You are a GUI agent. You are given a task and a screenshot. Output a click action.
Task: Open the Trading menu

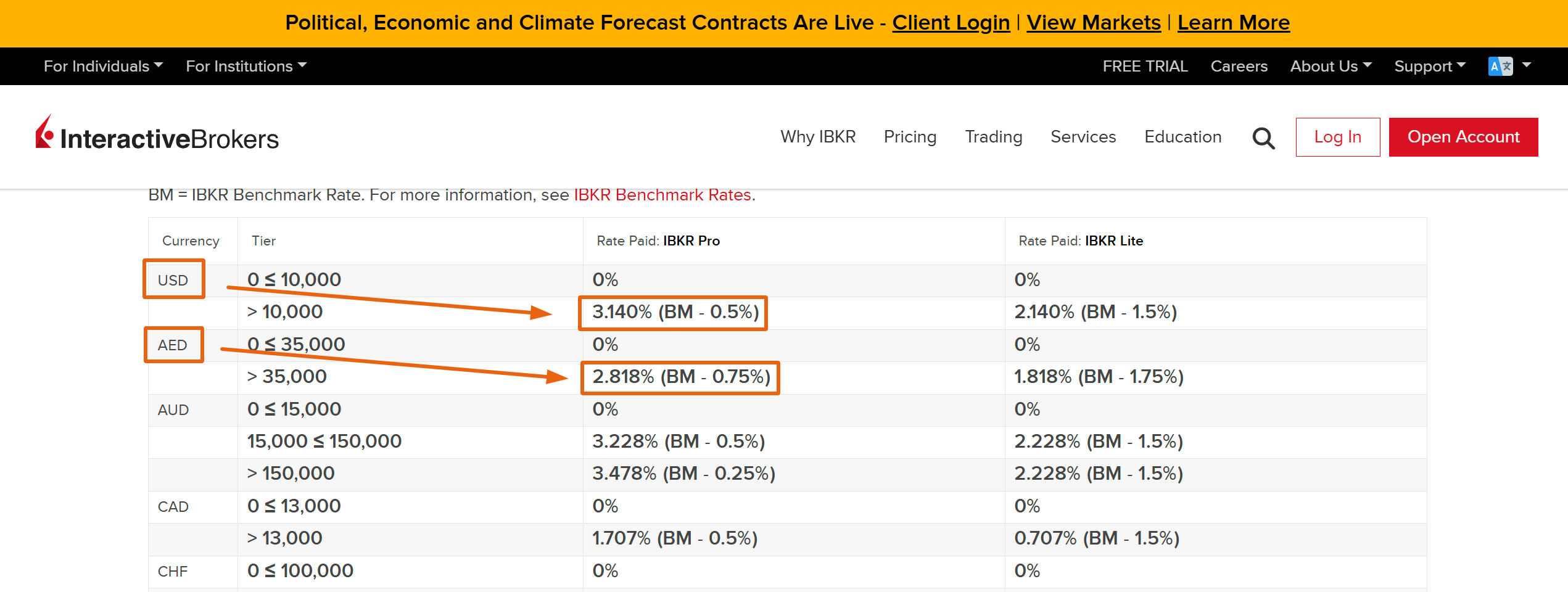(993, 137)
